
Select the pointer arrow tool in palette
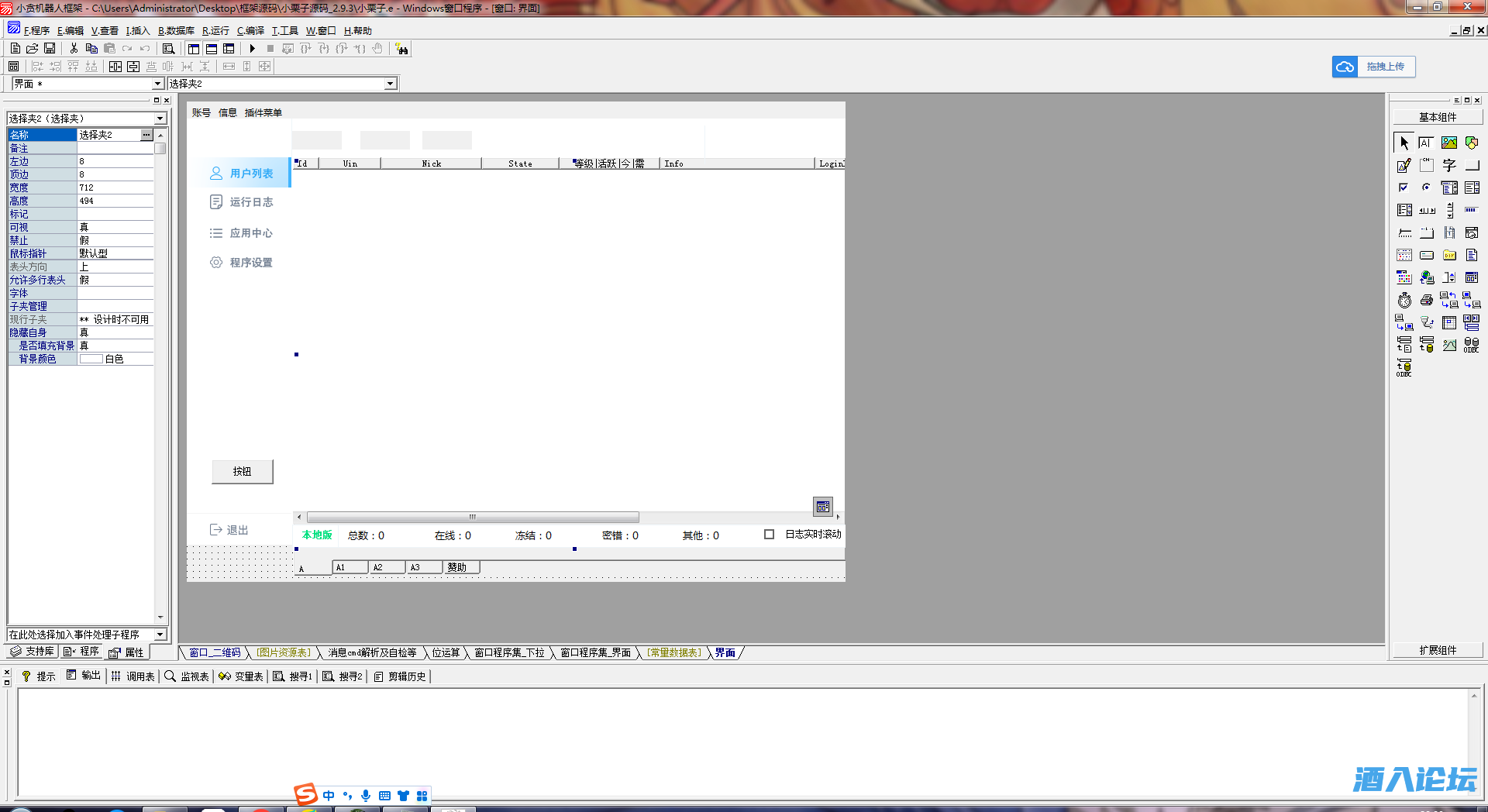tap(1404, 143)
